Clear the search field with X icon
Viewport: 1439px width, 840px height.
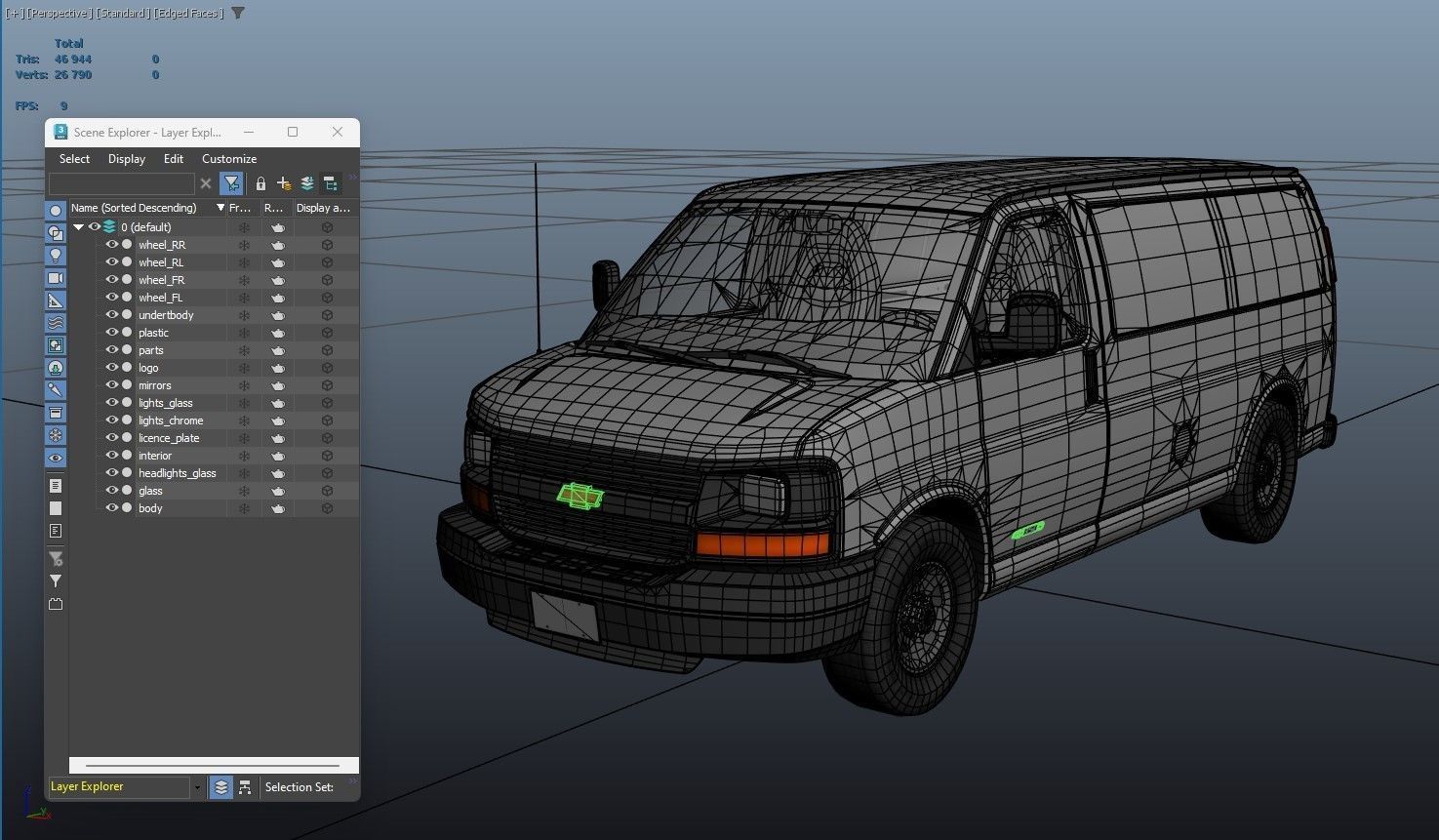click(x=206, y=183)
